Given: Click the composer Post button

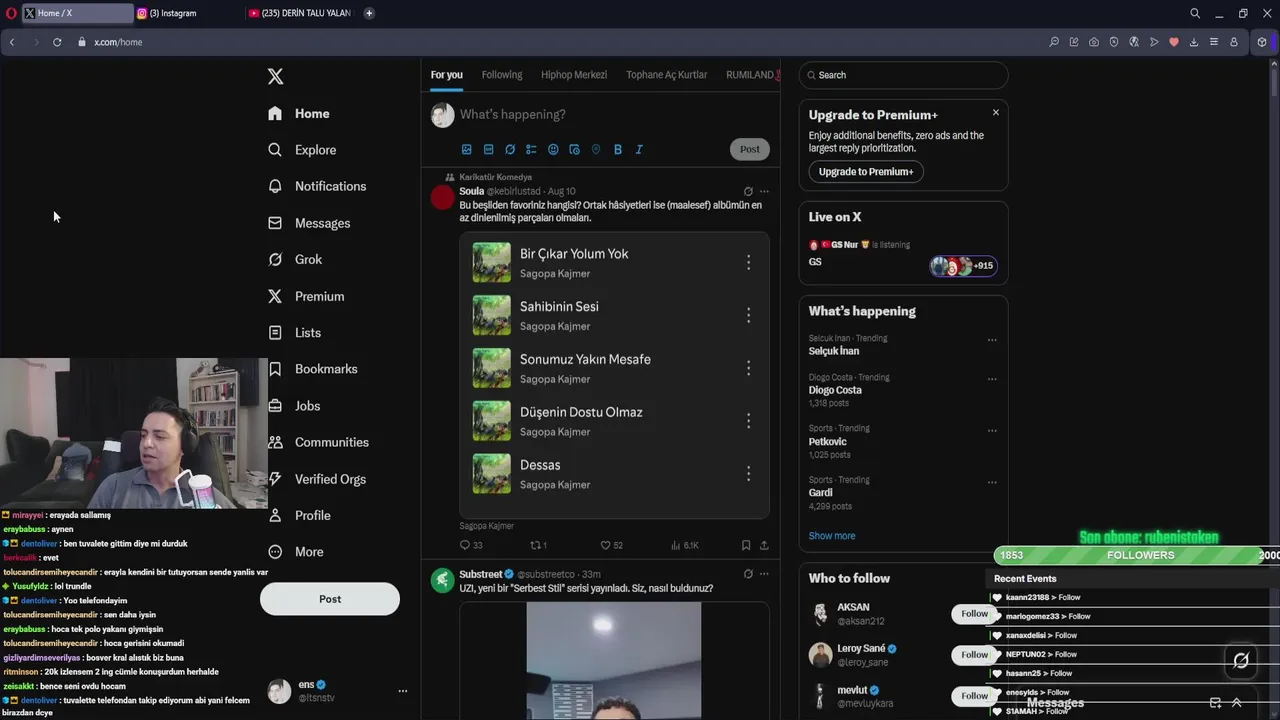Looking at the screenshot, I should [750, 149].
